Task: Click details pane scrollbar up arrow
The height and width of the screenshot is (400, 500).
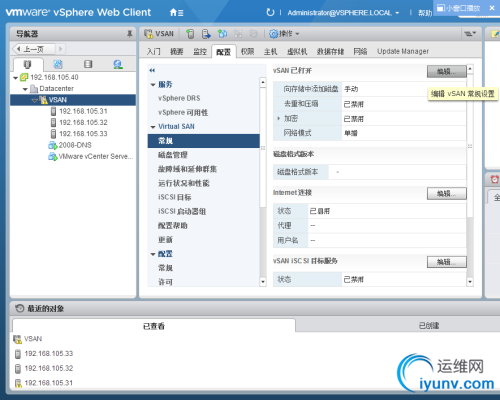Action: pos(470,69)
